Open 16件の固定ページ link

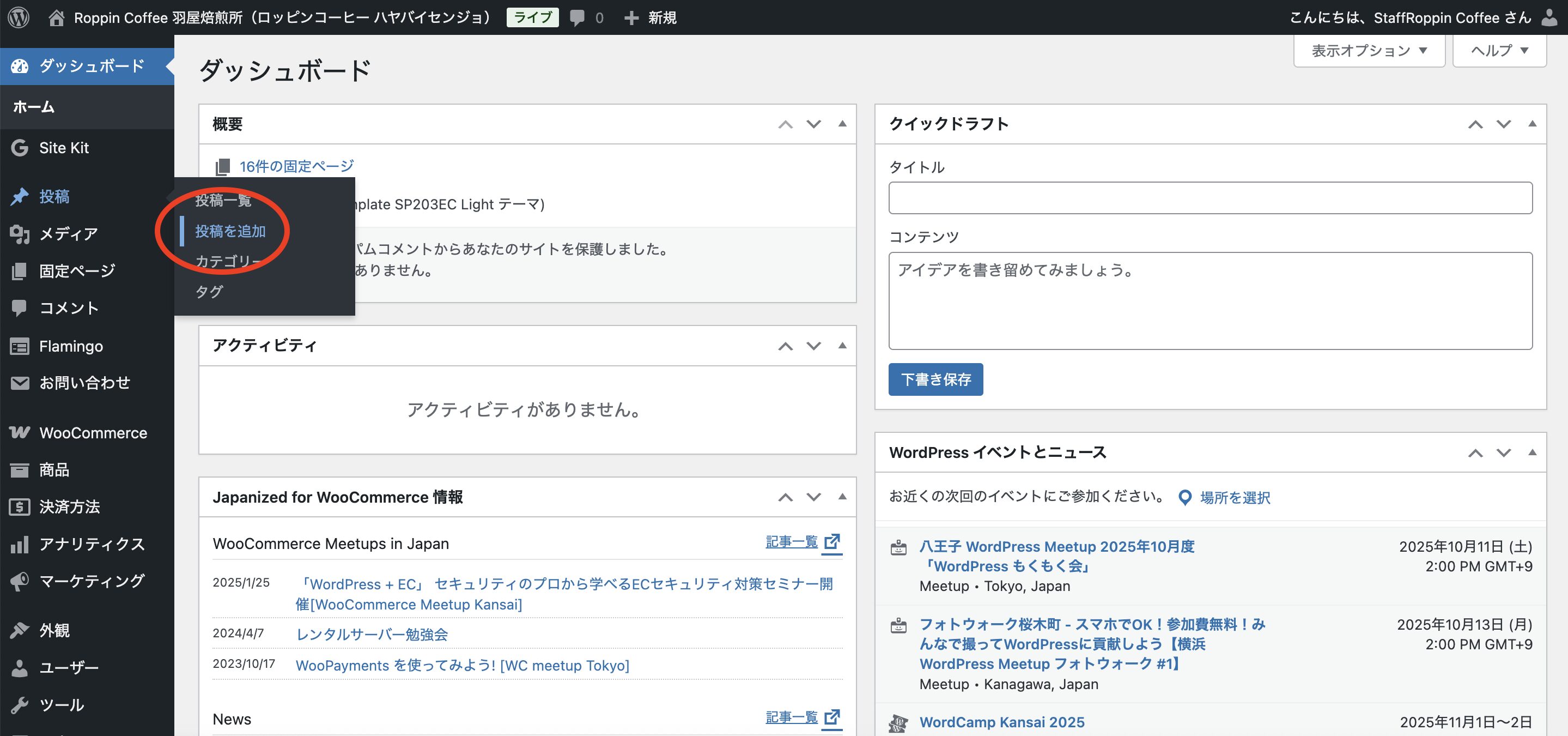(x=296, y=166)
